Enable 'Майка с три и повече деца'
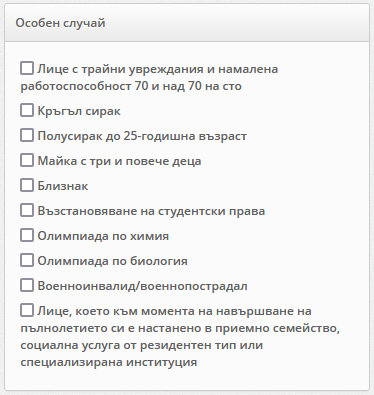 tap(27, 160)
